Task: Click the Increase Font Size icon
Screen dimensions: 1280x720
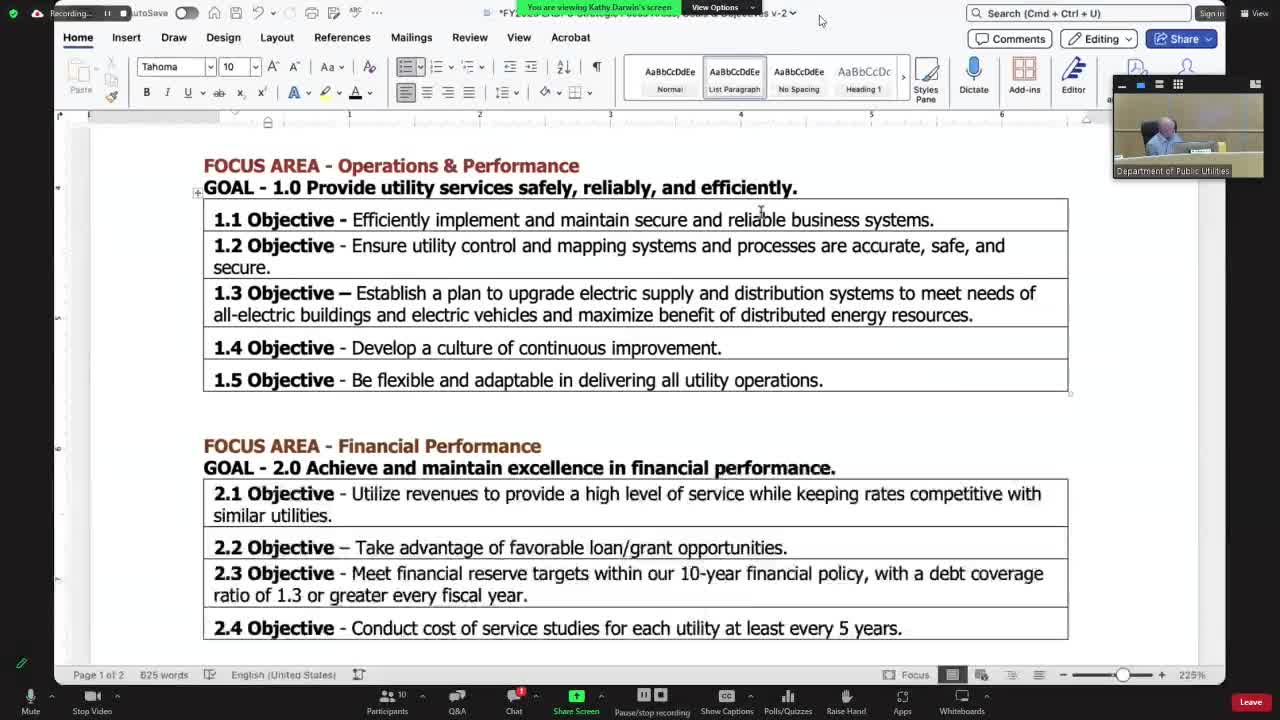Action: (x=273, y=67)
